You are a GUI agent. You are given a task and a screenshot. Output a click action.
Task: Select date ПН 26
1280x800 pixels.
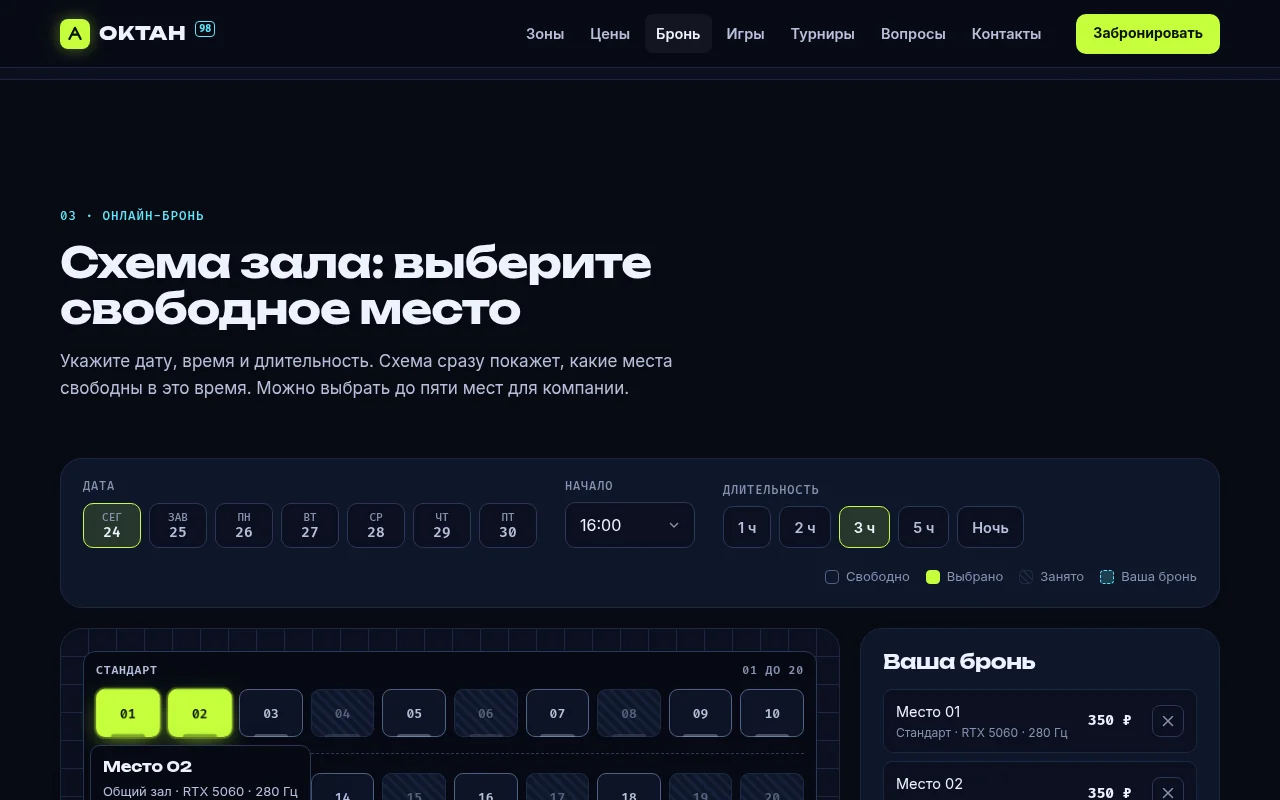click(x=244, y=526)
